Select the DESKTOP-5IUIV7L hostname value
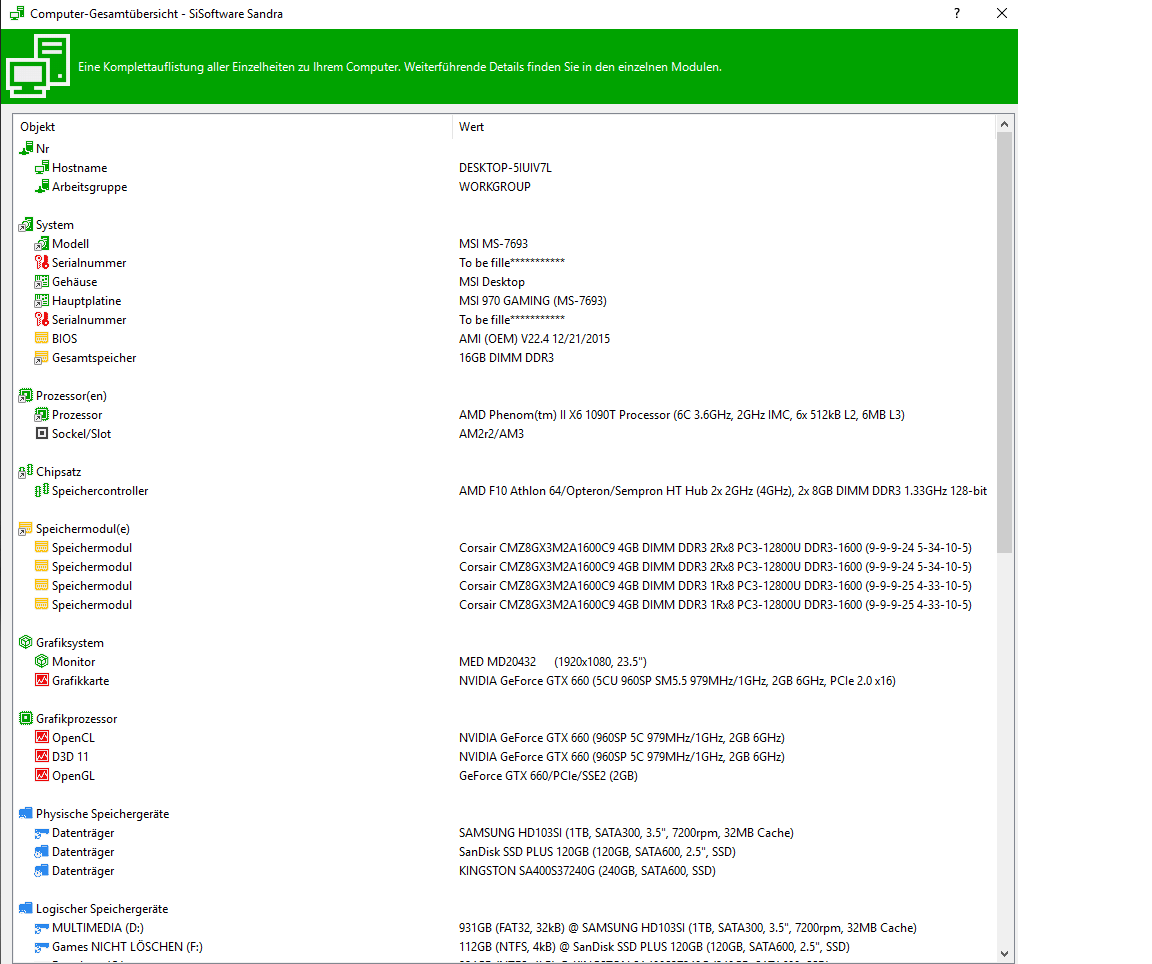Image resolution: width=1152 pixels, height=964 pixels. coord(505,168)
